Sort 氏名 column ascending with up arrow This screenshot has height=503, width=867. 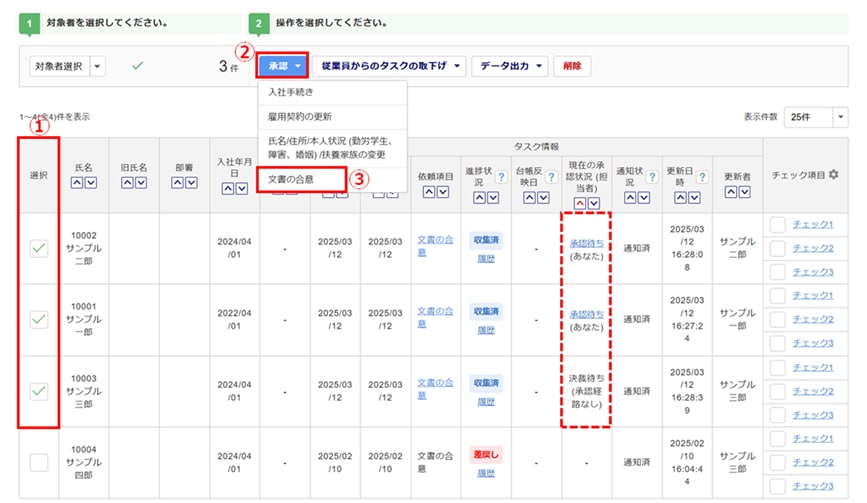[75, 181]
